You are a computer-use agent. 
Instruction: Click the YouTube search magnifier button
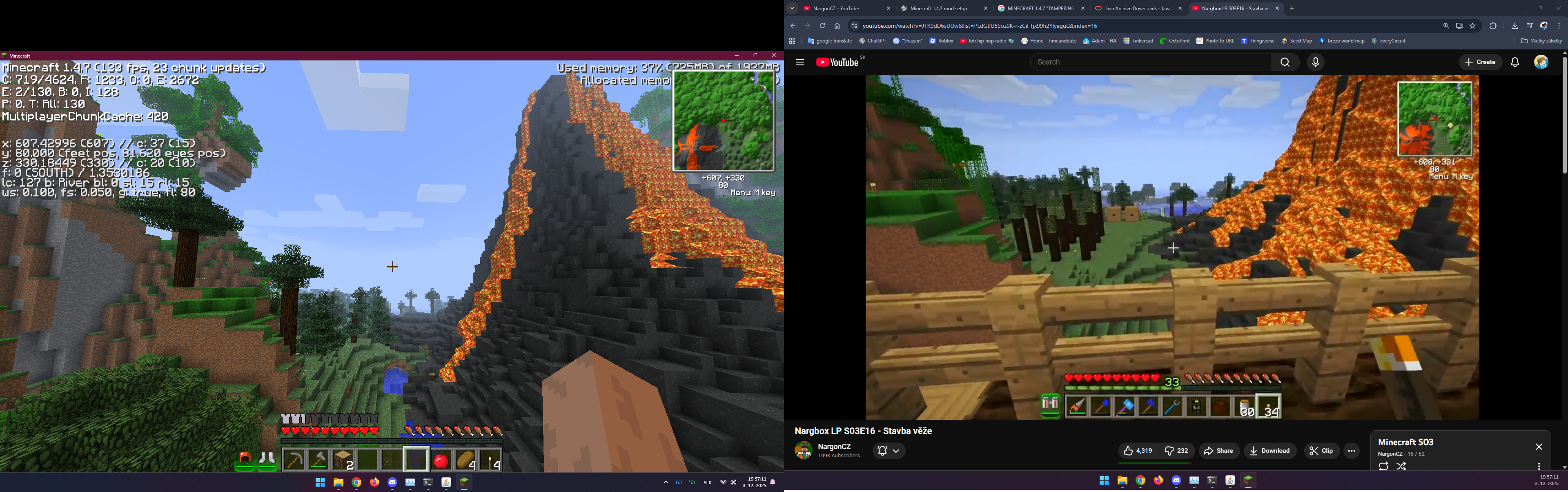pyautogui.click(x=1285, y=62)
